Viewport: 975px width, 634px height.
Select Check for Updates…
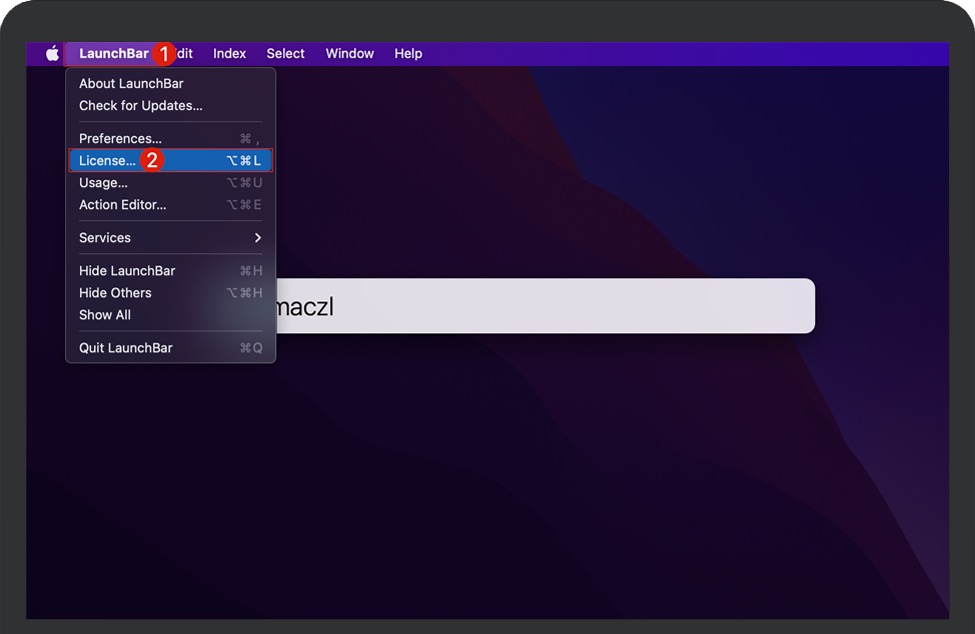point(141,106)
